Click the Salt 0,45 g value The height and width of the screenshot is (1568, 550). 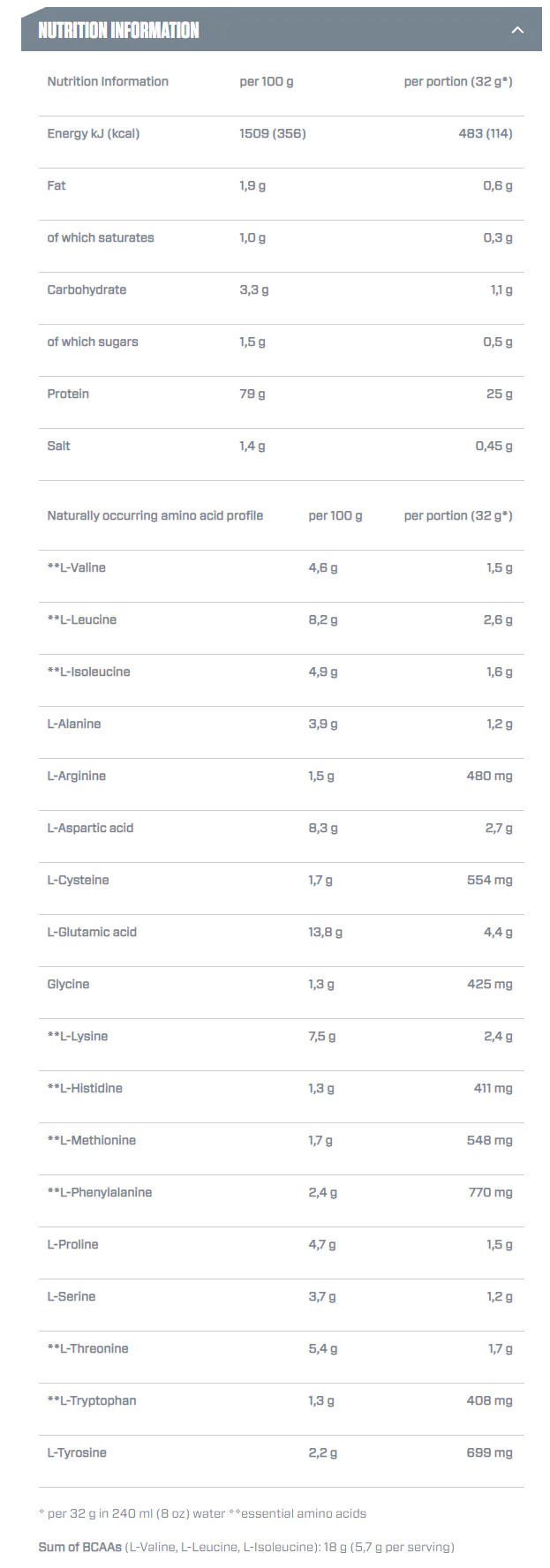[x=494, y=446]
